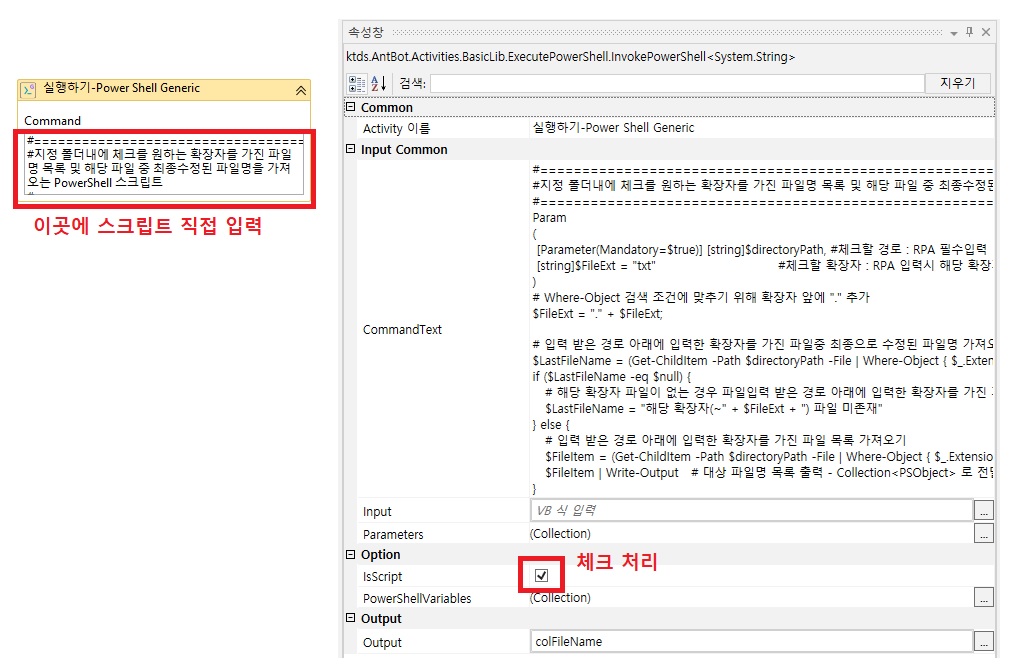This screenshot has width=1016, height=669.
Task: Collapse the Power Shell Generic activity
Action: pyautogui.click(x=300, y=90)
